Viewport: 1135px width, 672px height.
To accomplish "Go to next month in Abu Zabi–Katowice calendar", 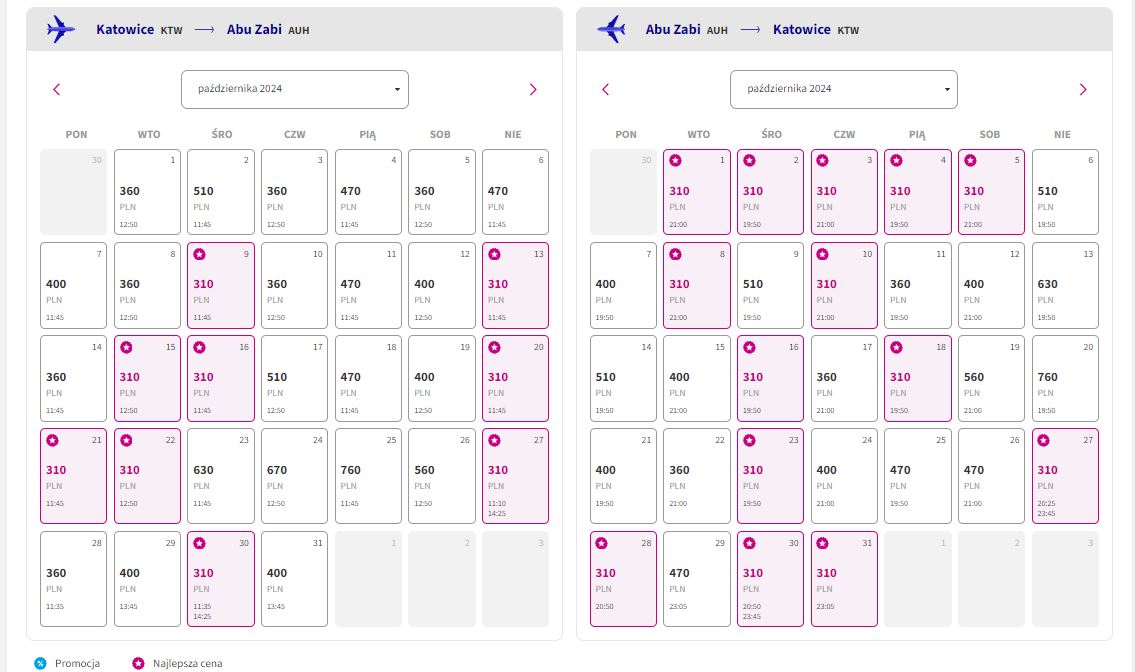I will (1083, 89).
